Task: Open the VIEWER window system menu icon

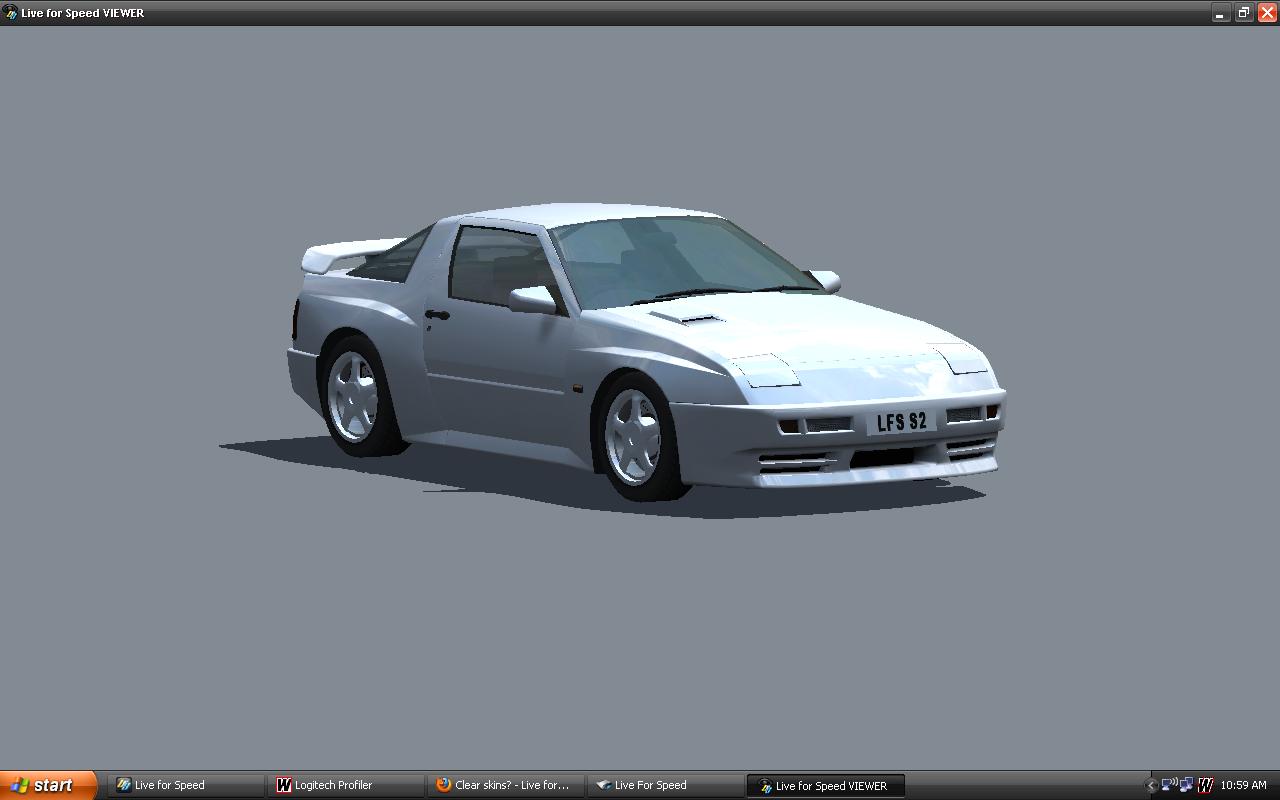Action: tap(10, 13)
